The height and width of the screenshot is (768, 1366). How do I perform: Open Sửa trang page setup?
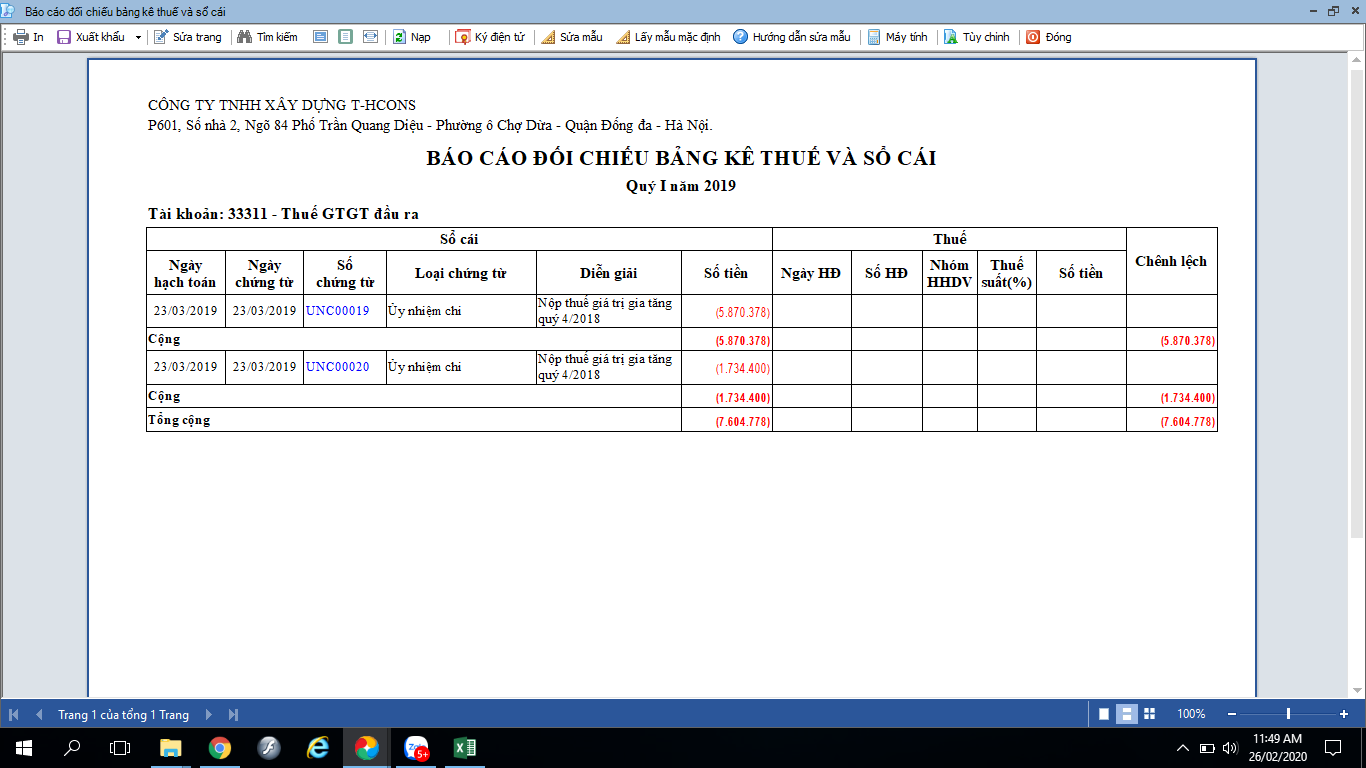(x=187, y=37)
